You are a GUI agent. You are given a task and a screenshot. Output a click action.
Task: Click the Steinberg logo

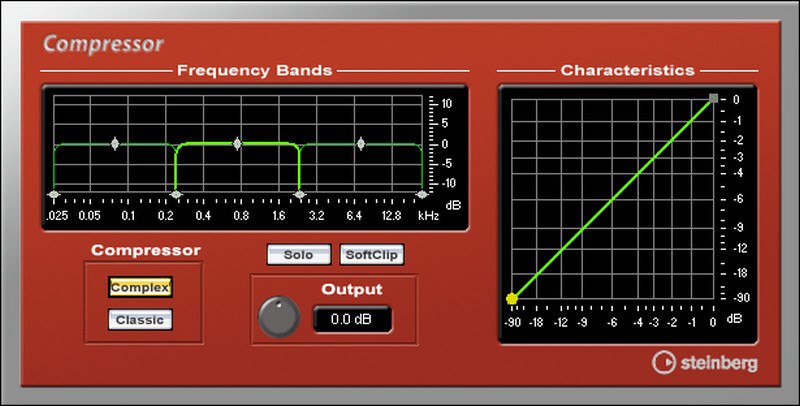tap(704, 362)
